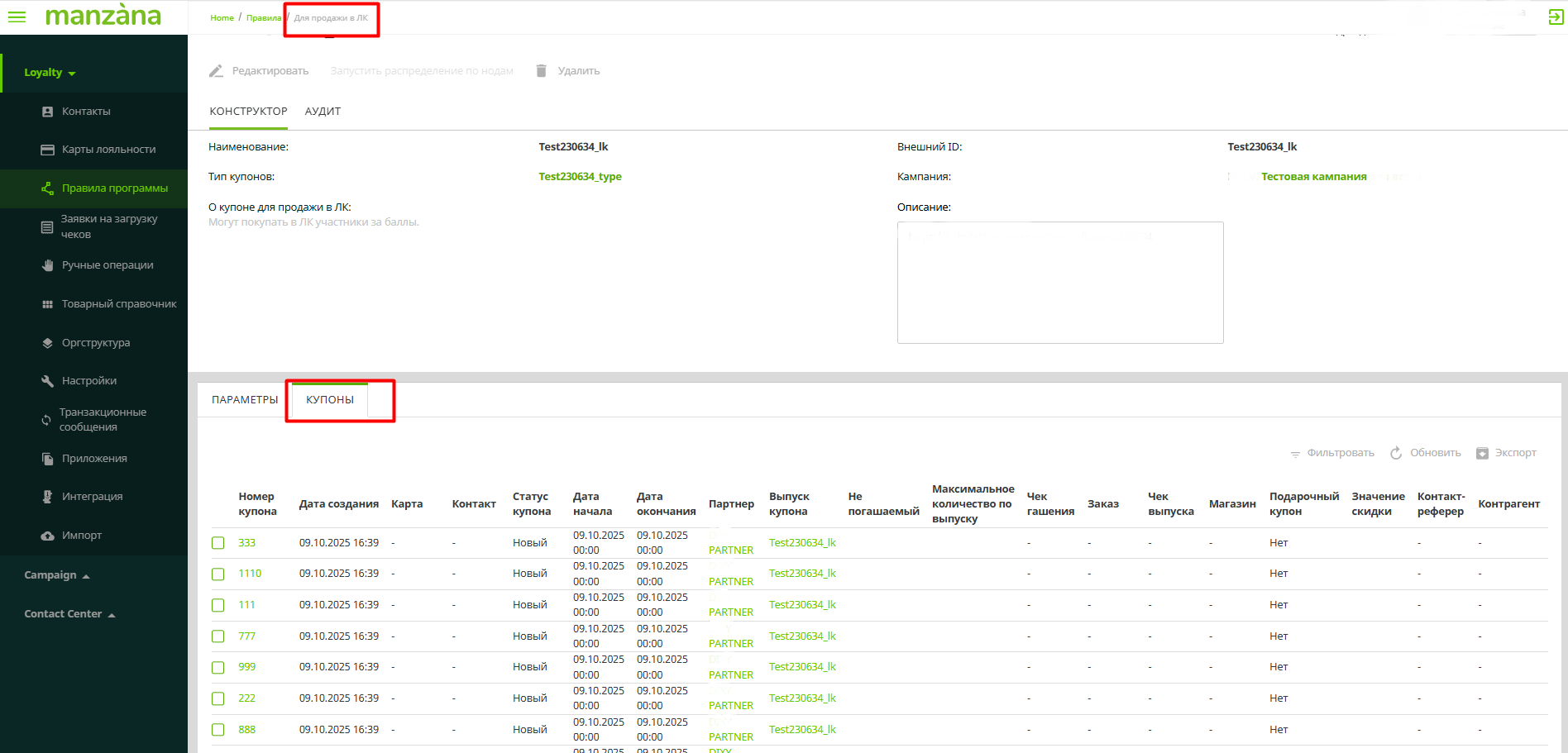Click the pencil edit icon

[216, 71]
